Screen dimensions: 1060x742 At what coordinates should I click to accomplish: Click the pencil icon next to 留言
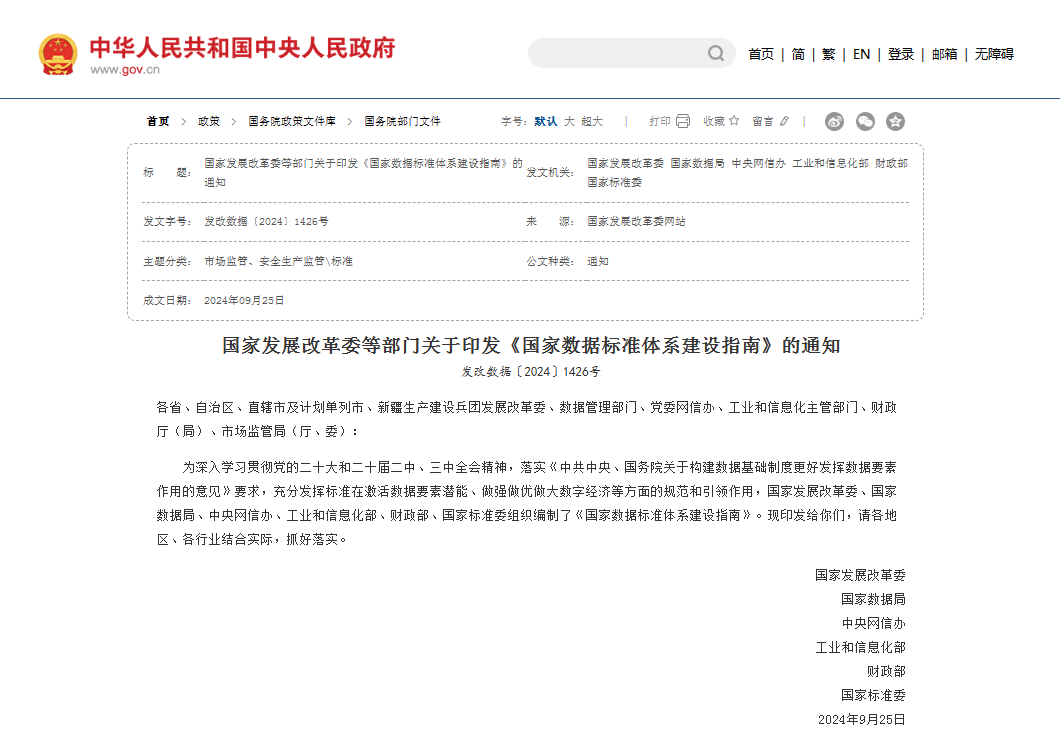[784, 121]
